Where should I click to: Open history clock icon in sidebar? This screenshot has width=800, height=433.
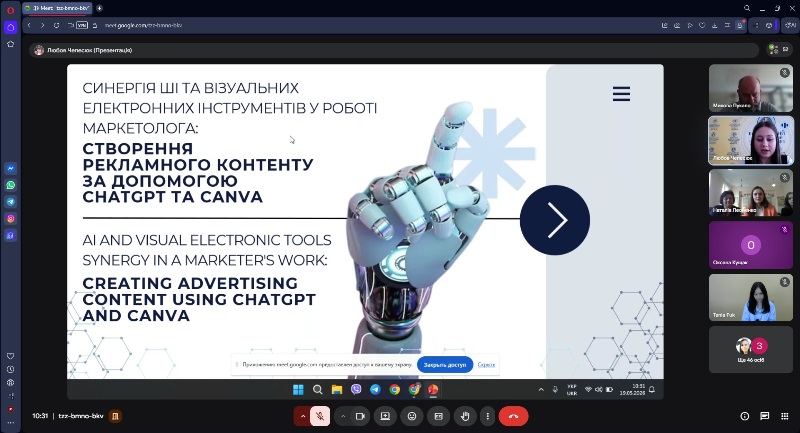10,369
